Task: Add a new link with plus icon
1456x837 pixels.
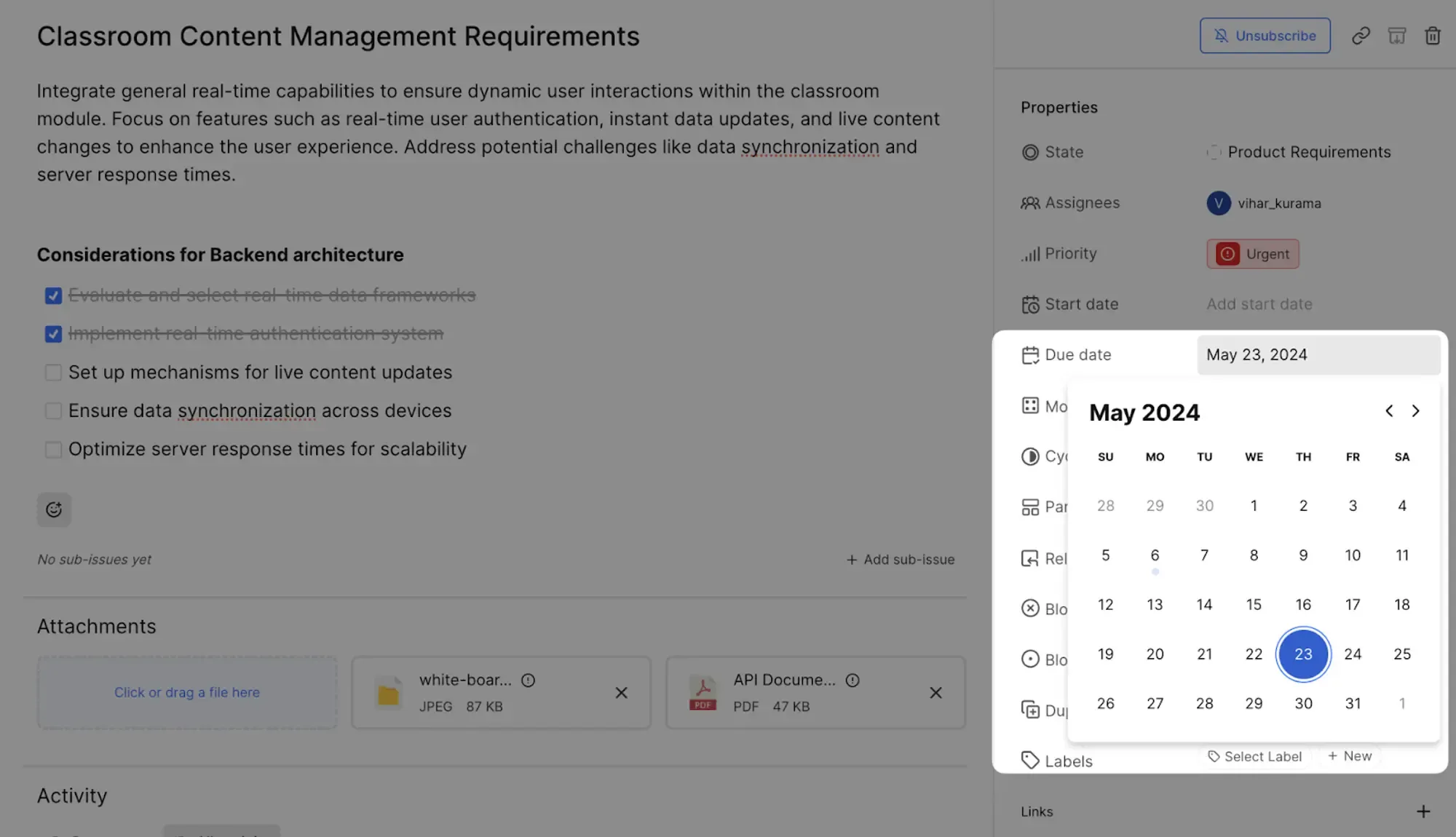Action: (1423, 812)
